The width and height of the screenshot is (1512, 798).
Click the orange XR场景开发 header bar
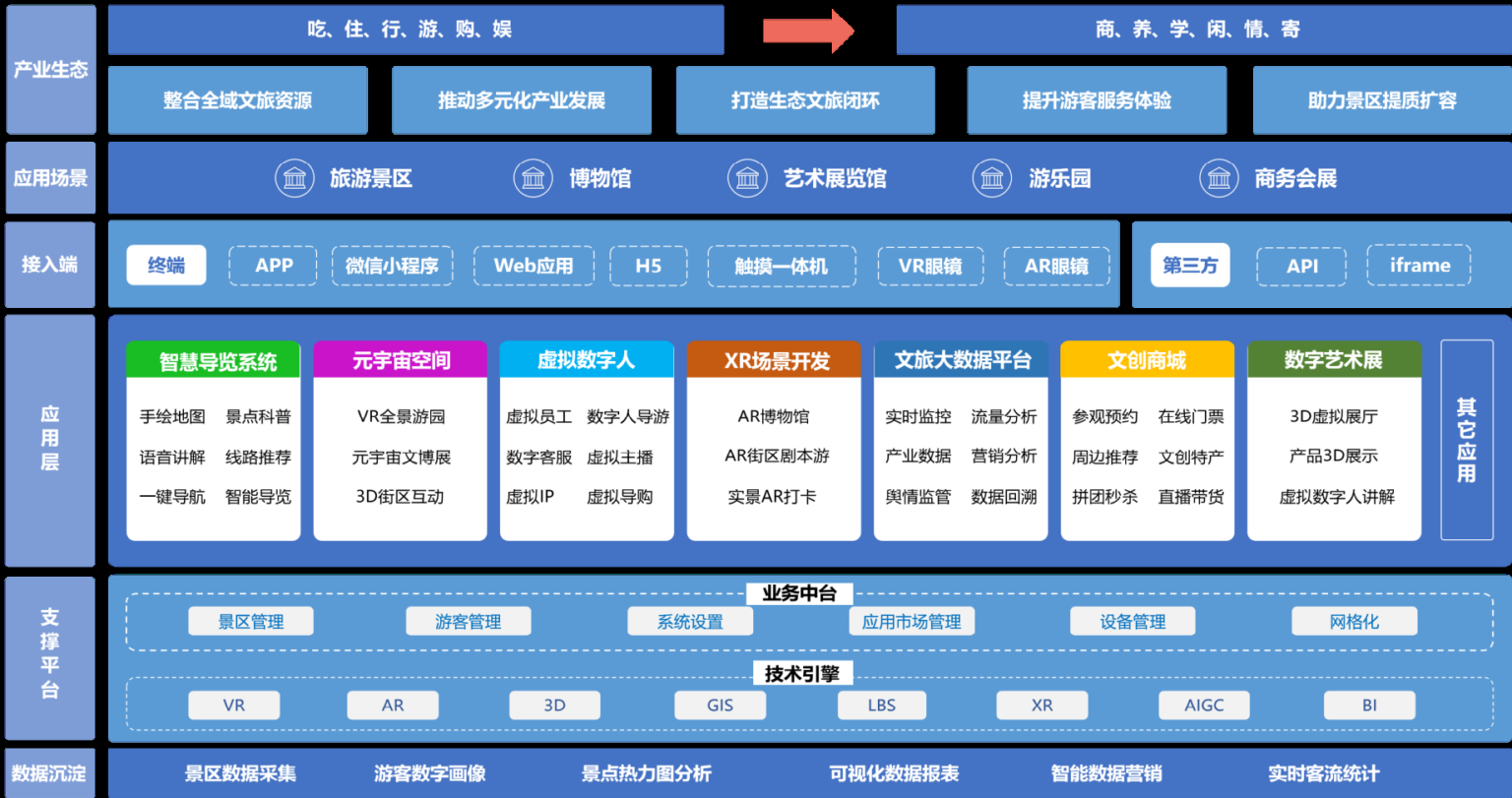coord(774,359)
